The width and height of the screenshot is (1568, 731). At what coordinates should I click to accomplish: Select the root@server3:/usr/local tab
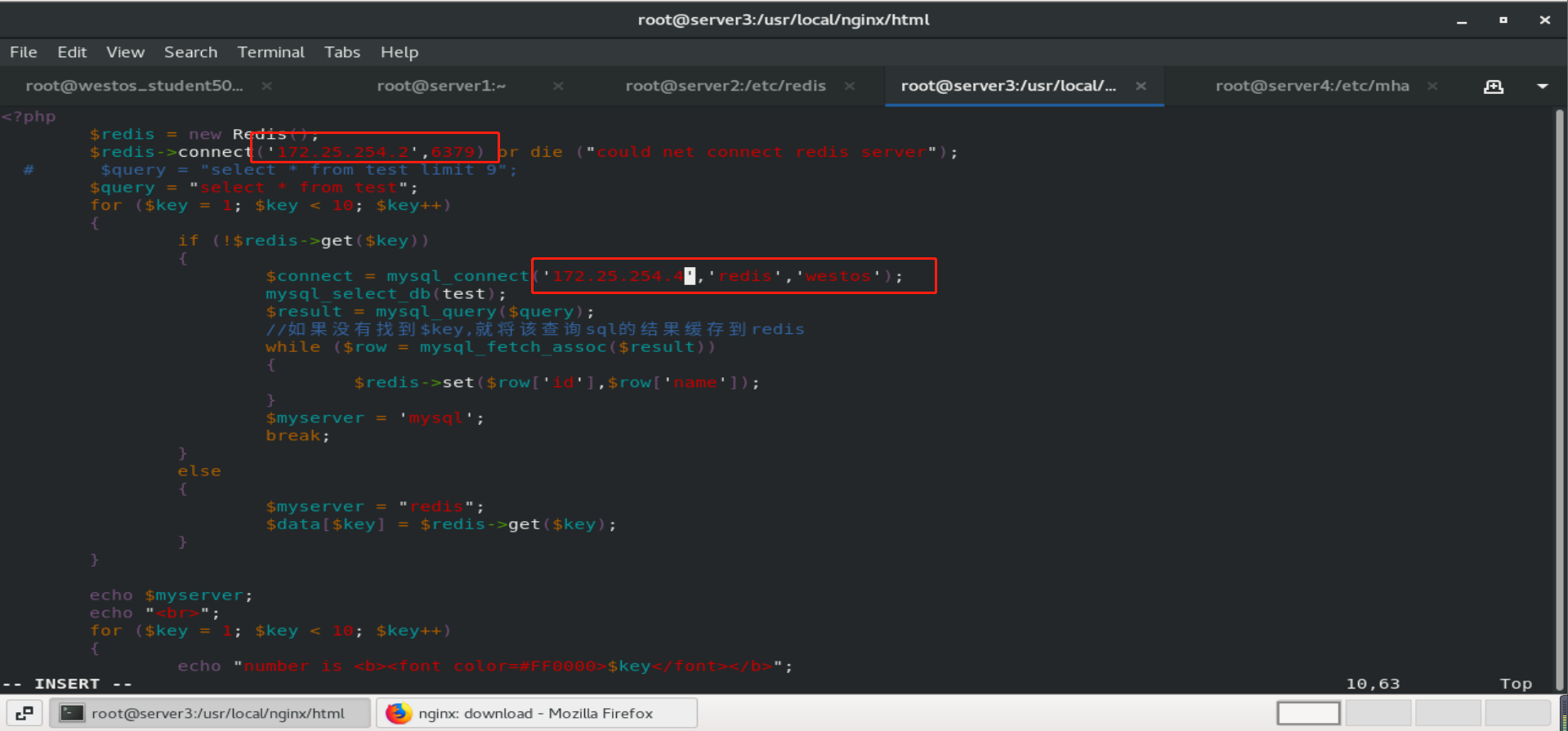1008,86
